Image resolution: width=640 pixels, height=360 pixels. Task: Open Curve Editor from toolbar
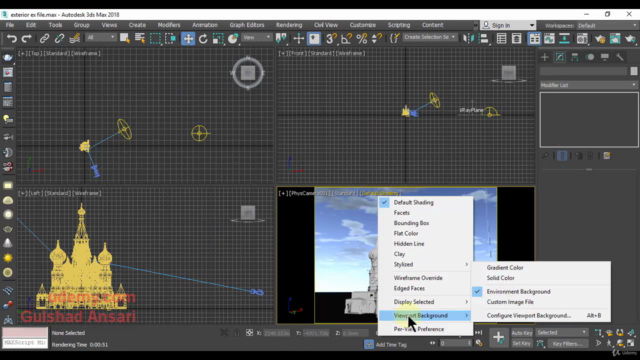point(549,38)
